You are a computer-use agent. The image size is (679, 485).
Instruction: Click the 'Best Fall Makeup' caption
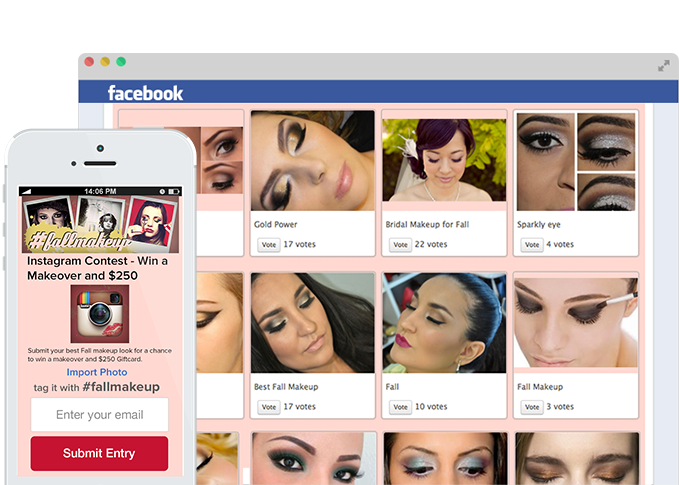point(286,387)
